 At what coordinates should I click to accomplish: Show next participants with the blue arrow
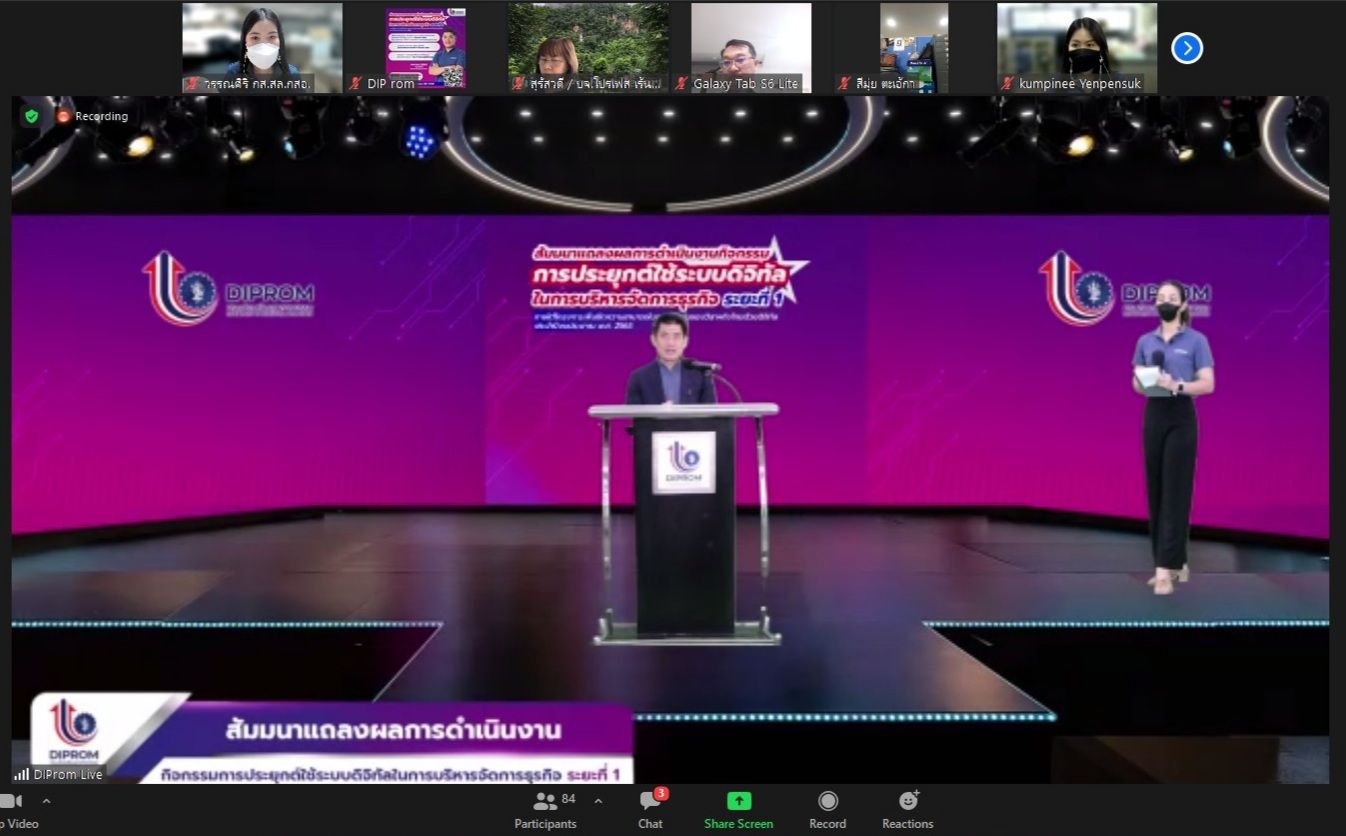click(x=1186, y=48)
